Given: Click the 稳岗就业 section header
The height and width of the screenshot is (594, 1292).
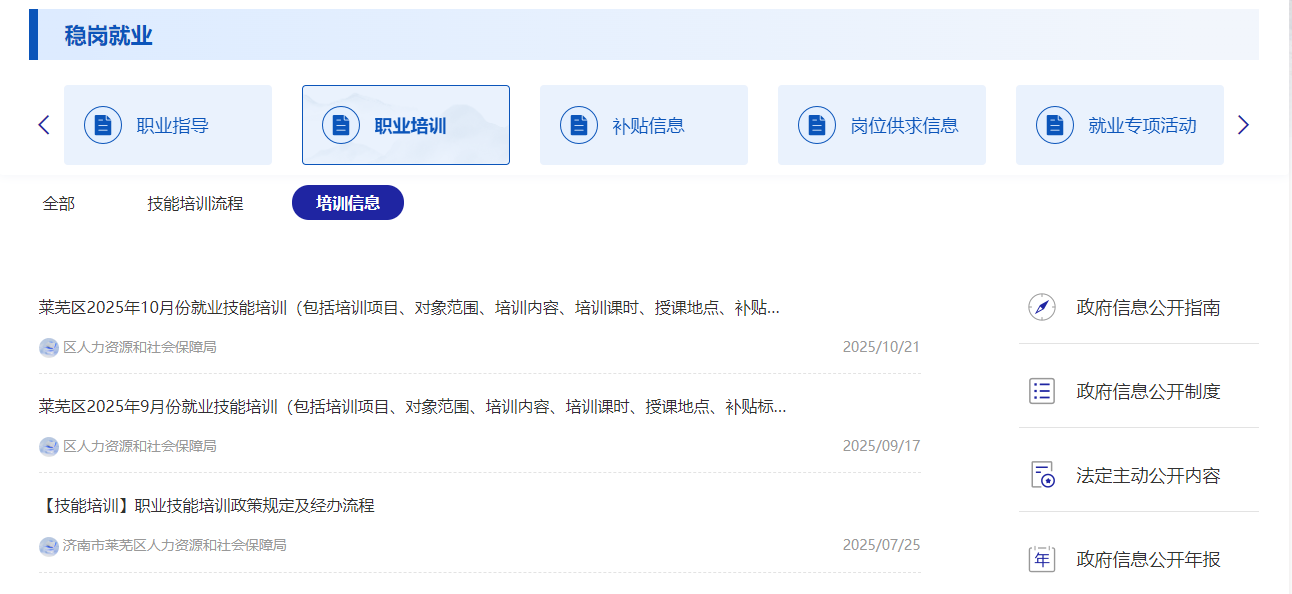Looking at the screenshot, I should pyautogui.click(x=109, y=36).
